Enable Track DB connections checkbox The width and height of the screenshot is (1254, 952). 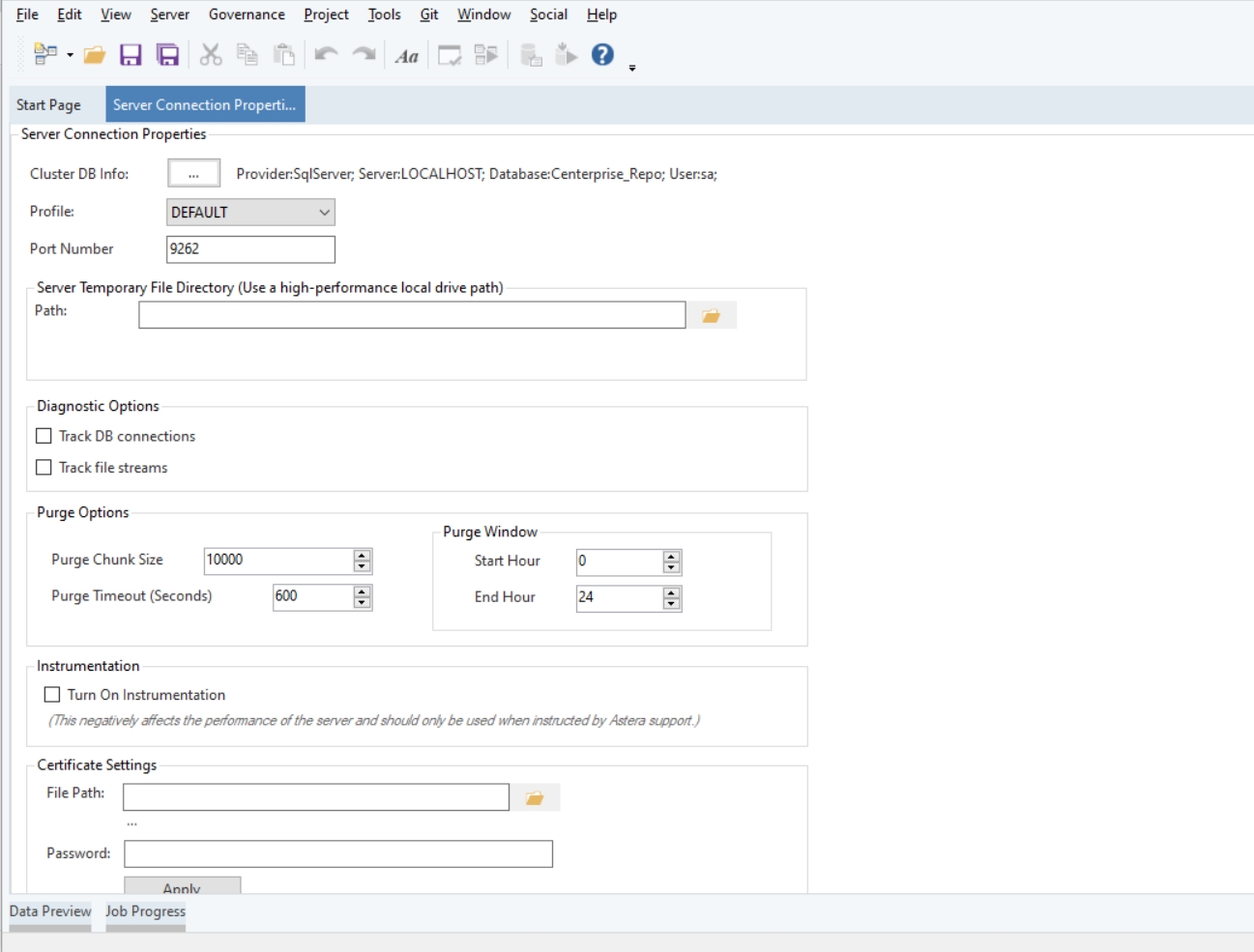coord(44,436)
